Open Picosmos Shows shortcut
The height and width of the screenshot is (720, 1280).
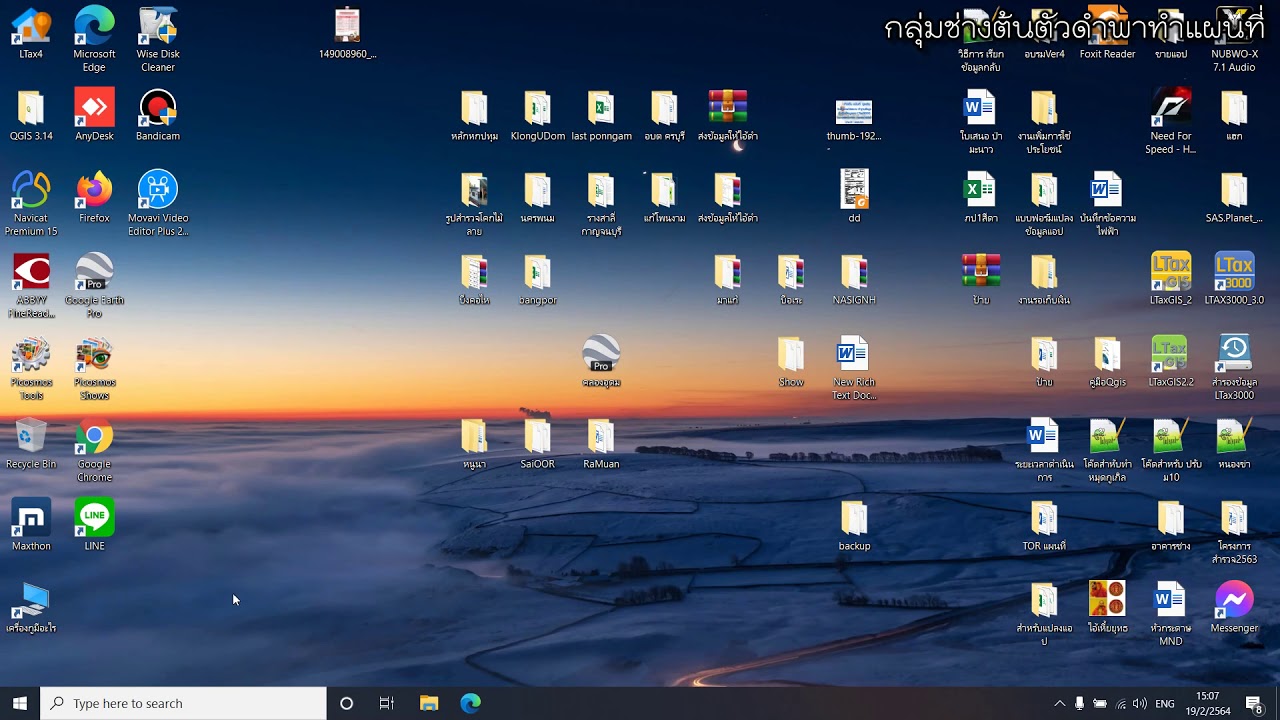click(x=94, y=368)
